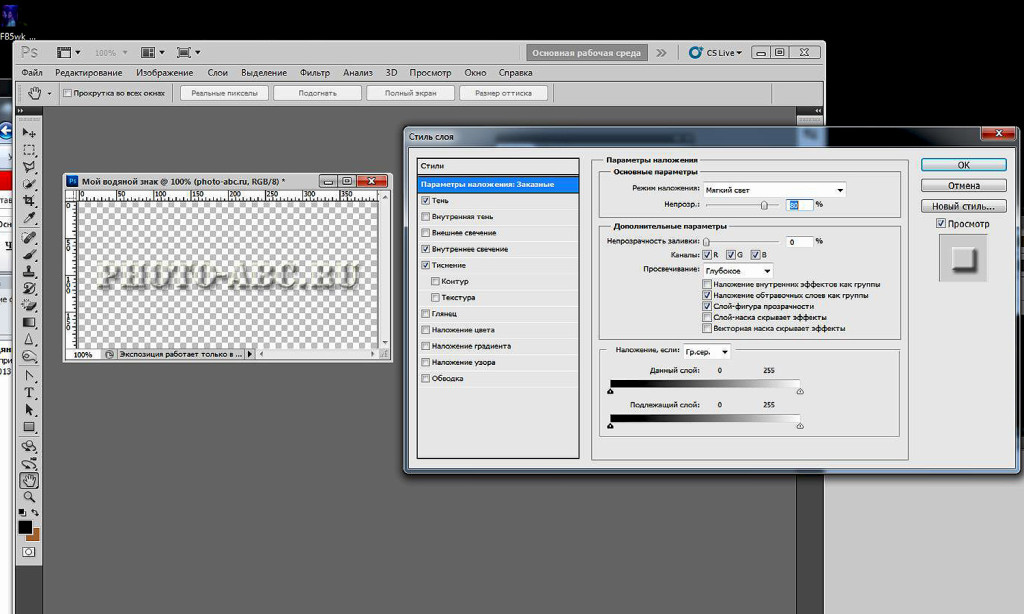Select the 3D Object Rotate tool
This screenshot has width=1024, height=614.
[x=29, y=446]
